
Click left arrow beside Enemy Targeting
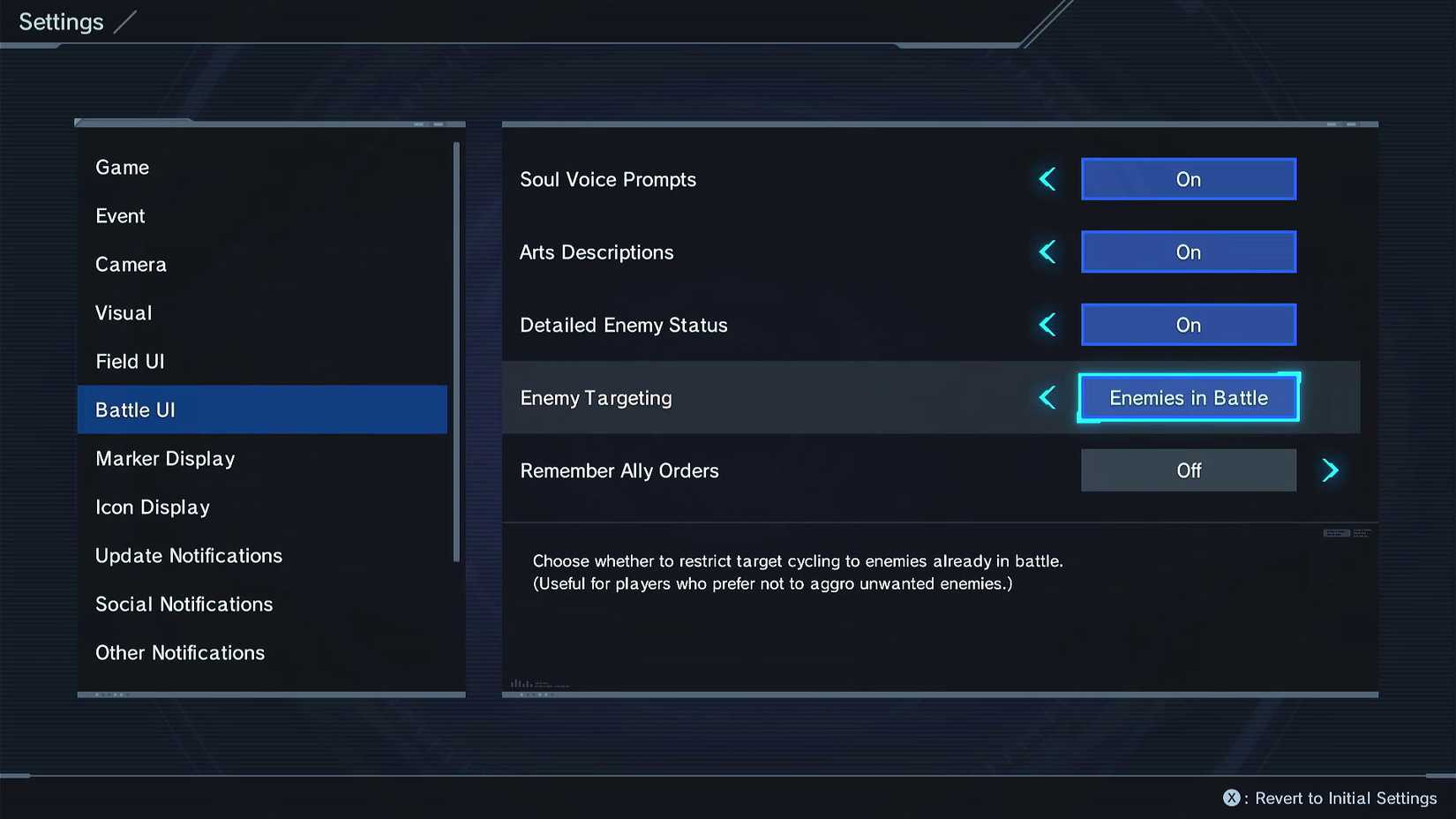point(1047,398)
